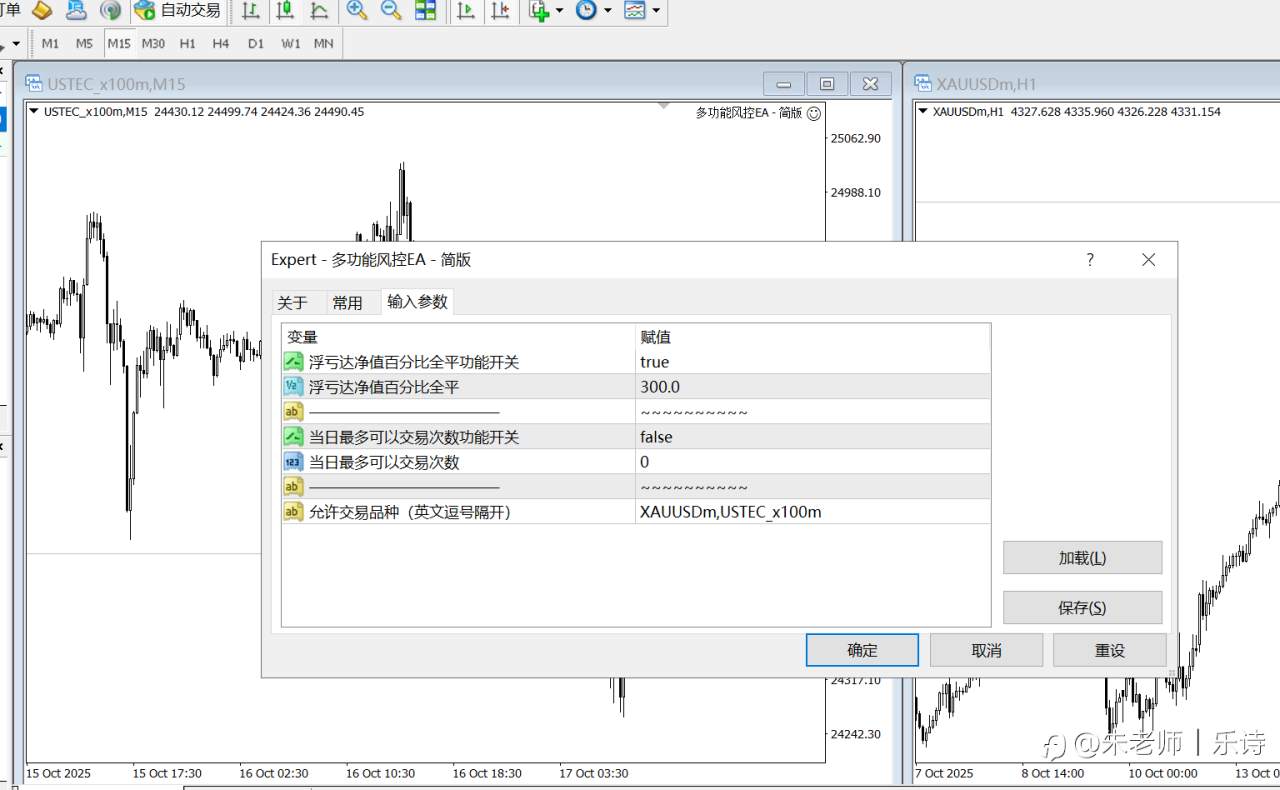This screenshot has height=790, width=1280.
Task: Click the 确定 button
Action: (862, 650)
